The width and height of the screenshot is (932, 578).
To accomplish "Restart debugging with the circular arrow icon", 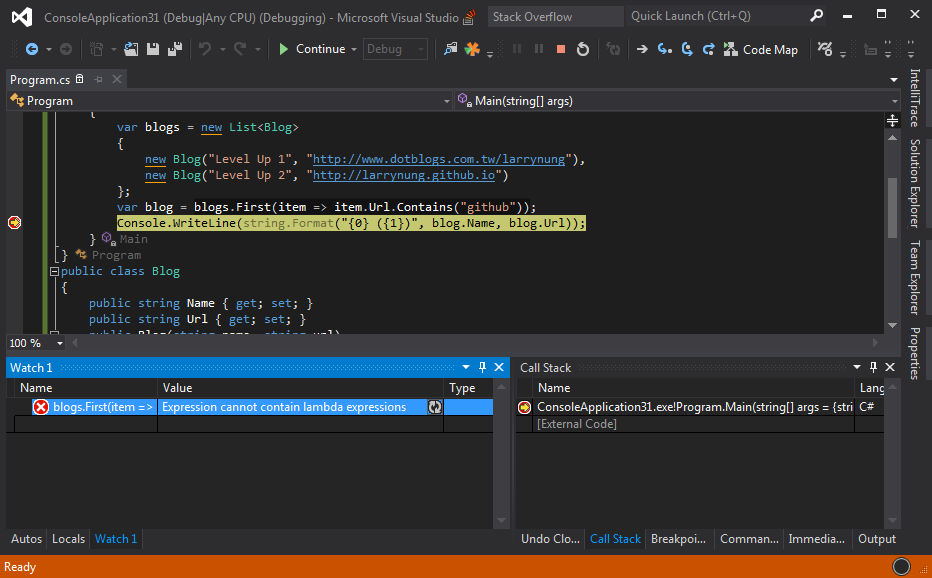I will click(x=582, y=49).
